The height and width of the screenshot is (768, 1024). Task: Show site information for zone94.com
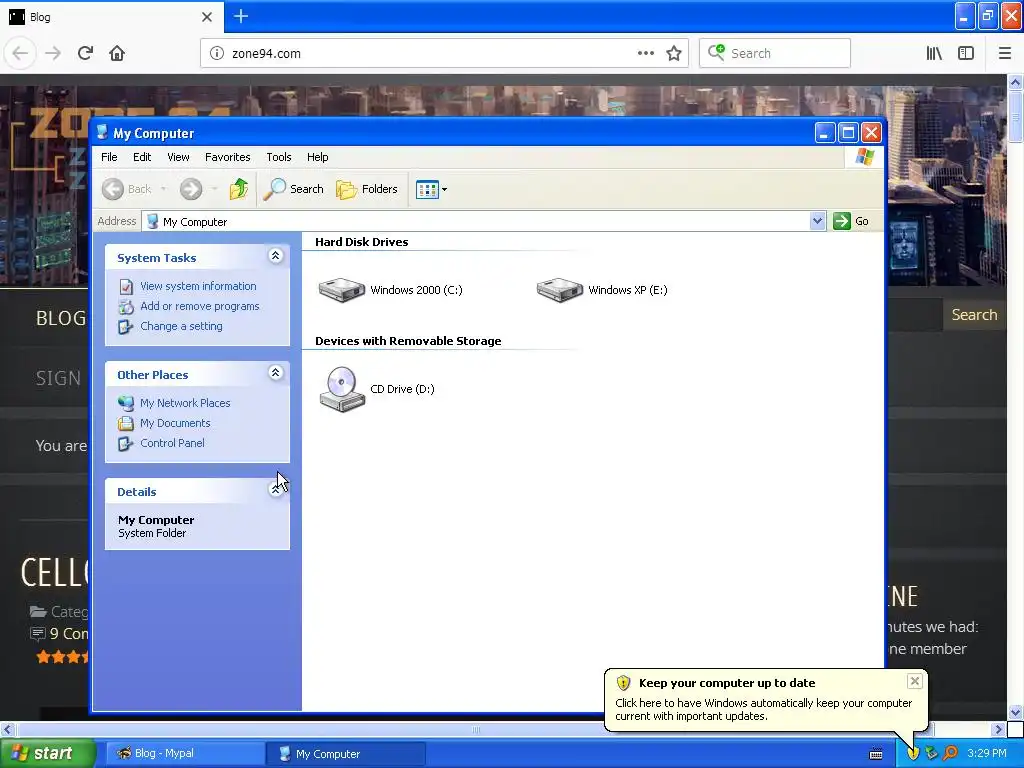point(217,54)
